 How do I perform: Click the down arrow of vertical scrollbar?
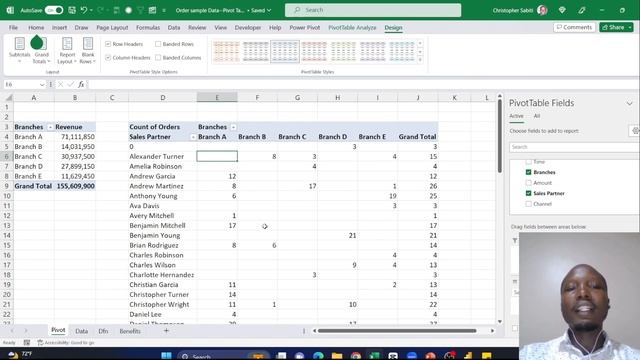coord(500,322)
